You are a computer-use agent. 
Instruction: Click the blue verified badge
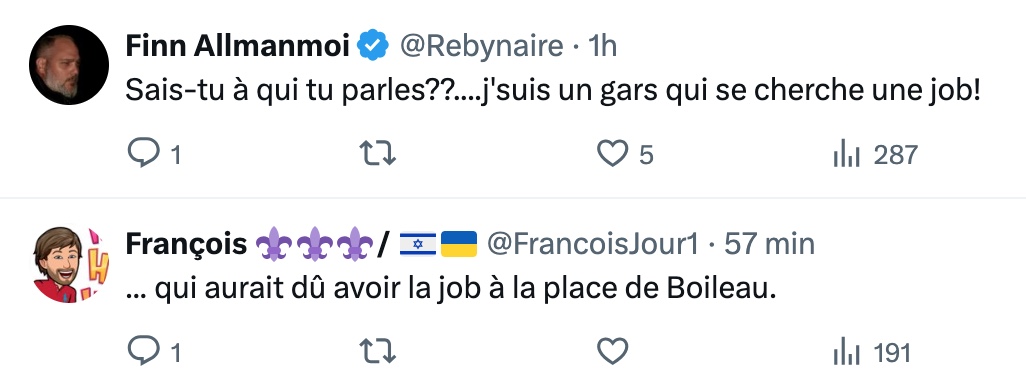(x=374, y=46)
